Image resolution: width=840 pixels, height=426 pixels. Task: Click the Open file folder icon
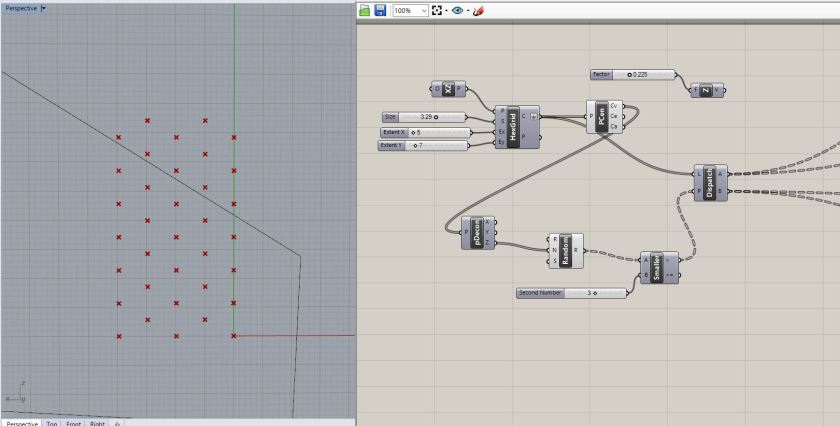[365, 10]
